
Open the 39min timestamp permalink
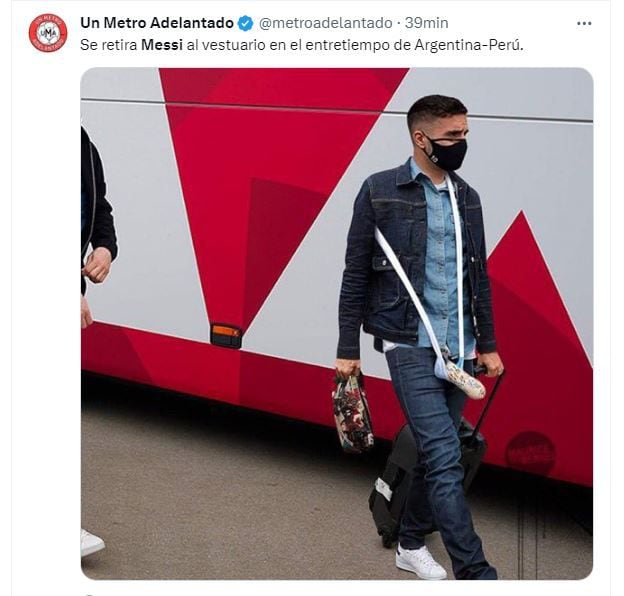click(427, 23)
